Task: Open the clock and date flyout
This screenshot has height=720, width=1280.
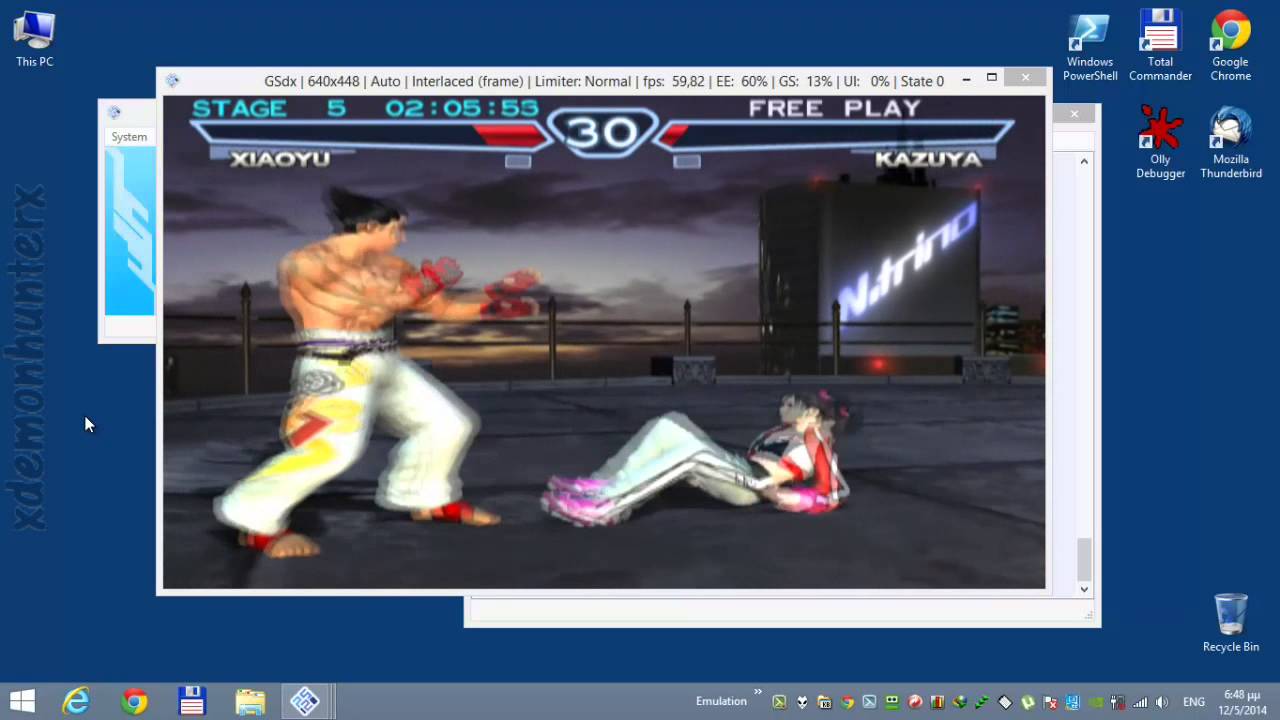Action: point(1241,702)
